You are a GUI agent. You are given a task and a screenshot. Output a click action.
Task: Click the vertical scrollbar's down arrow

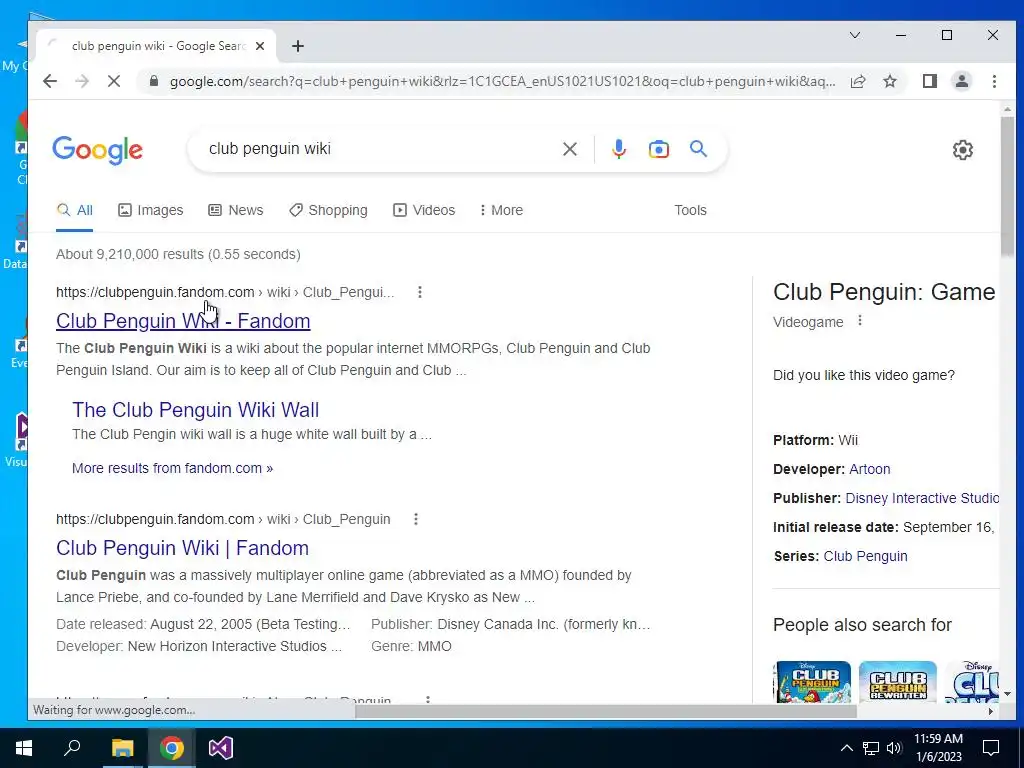click(1008, 694)
